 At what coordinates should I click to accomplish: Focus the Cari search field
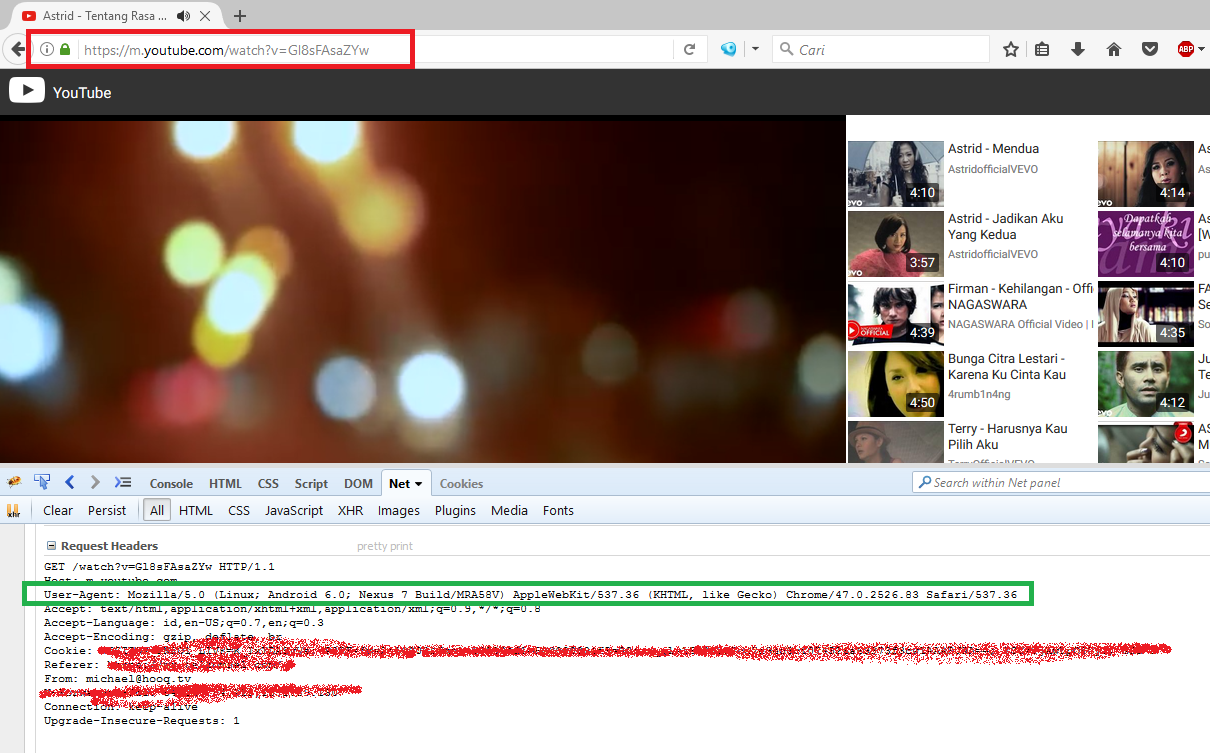(881, 49)
